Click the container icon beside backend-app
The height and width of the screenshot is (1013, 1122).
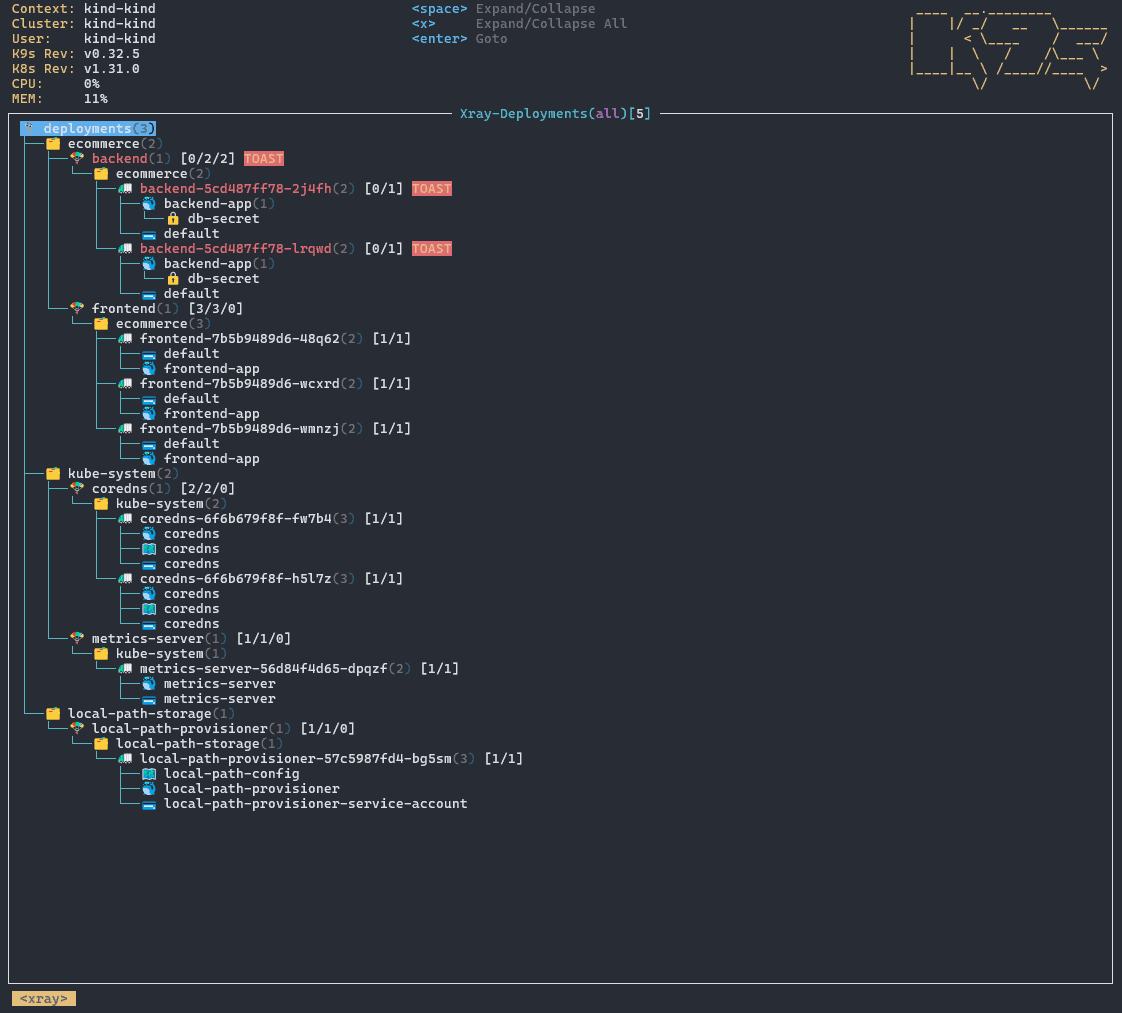point(150,203)
